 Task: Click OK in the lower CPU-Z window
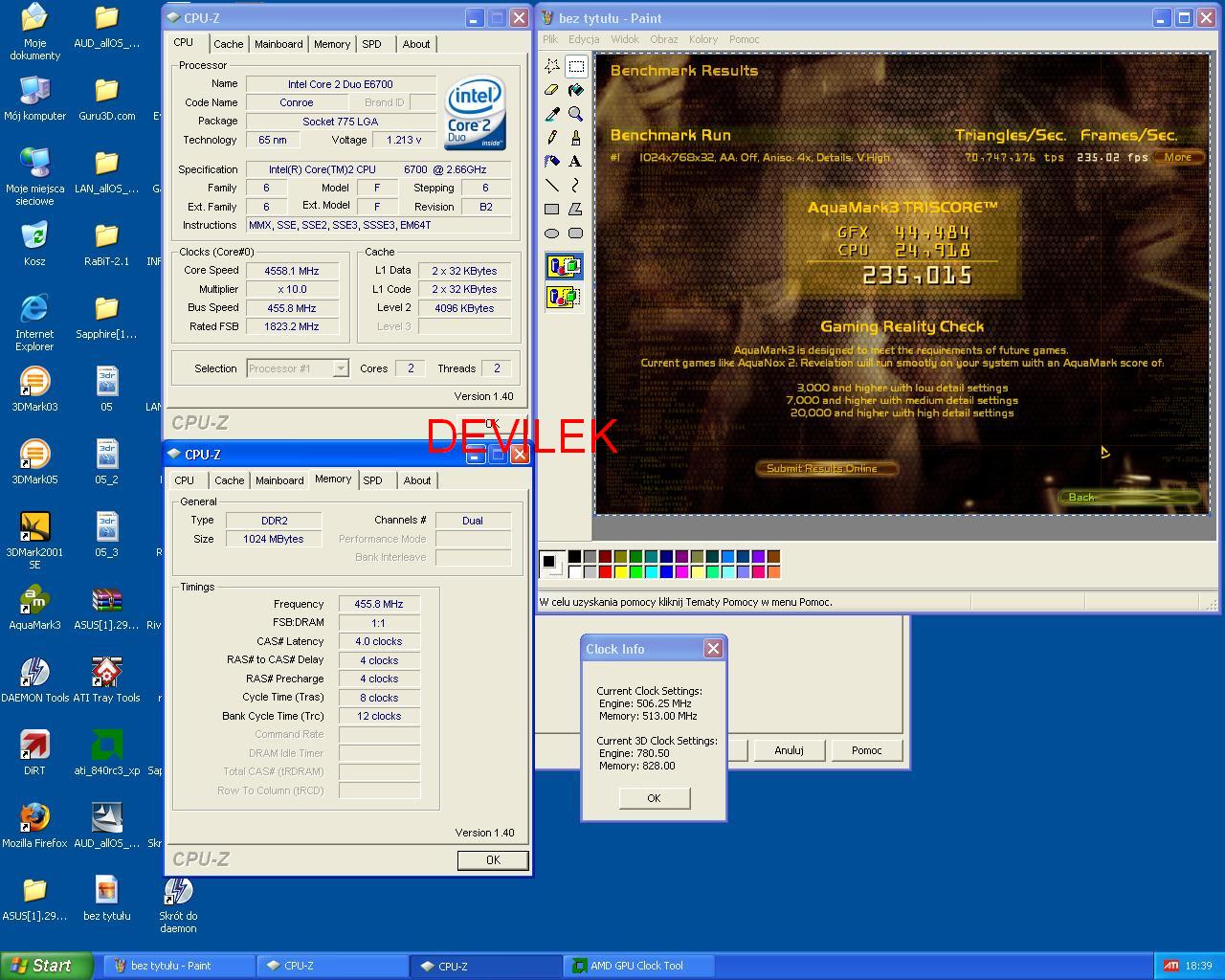pyautogui.click(x=493, y=860)
